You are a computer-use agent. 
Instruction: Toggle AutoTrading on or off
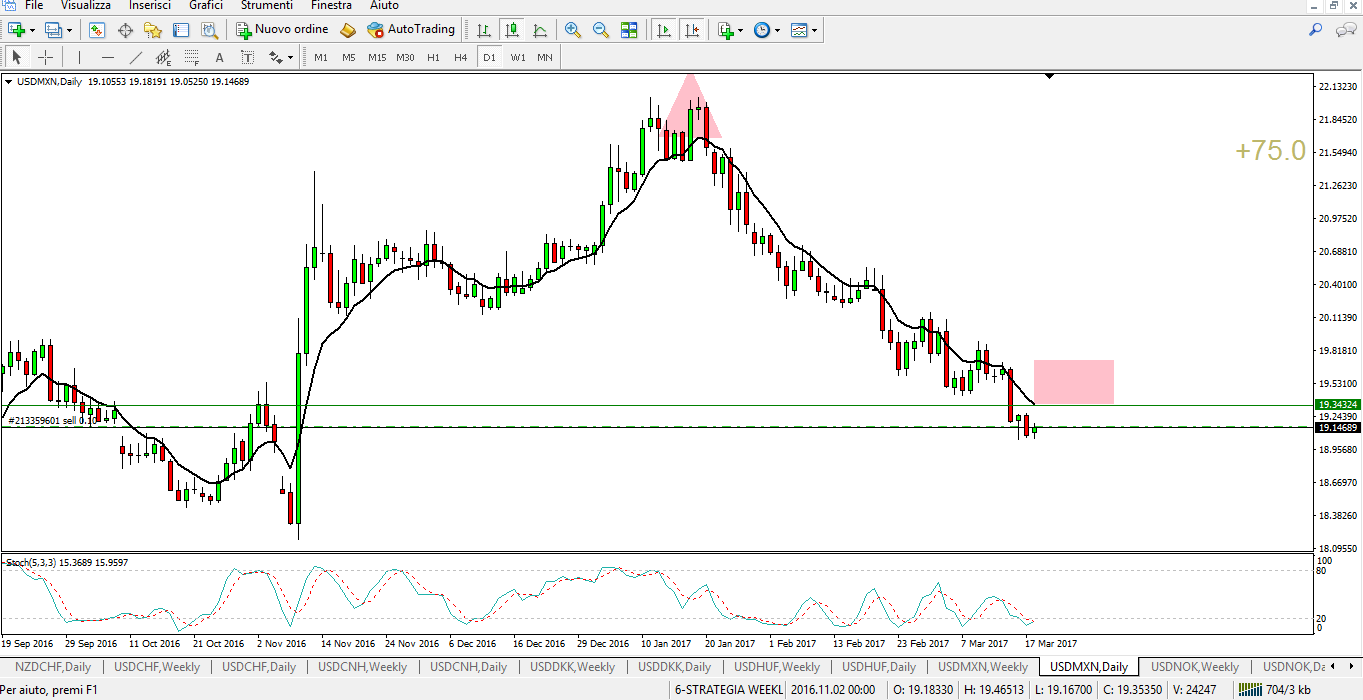click(411, 30)
